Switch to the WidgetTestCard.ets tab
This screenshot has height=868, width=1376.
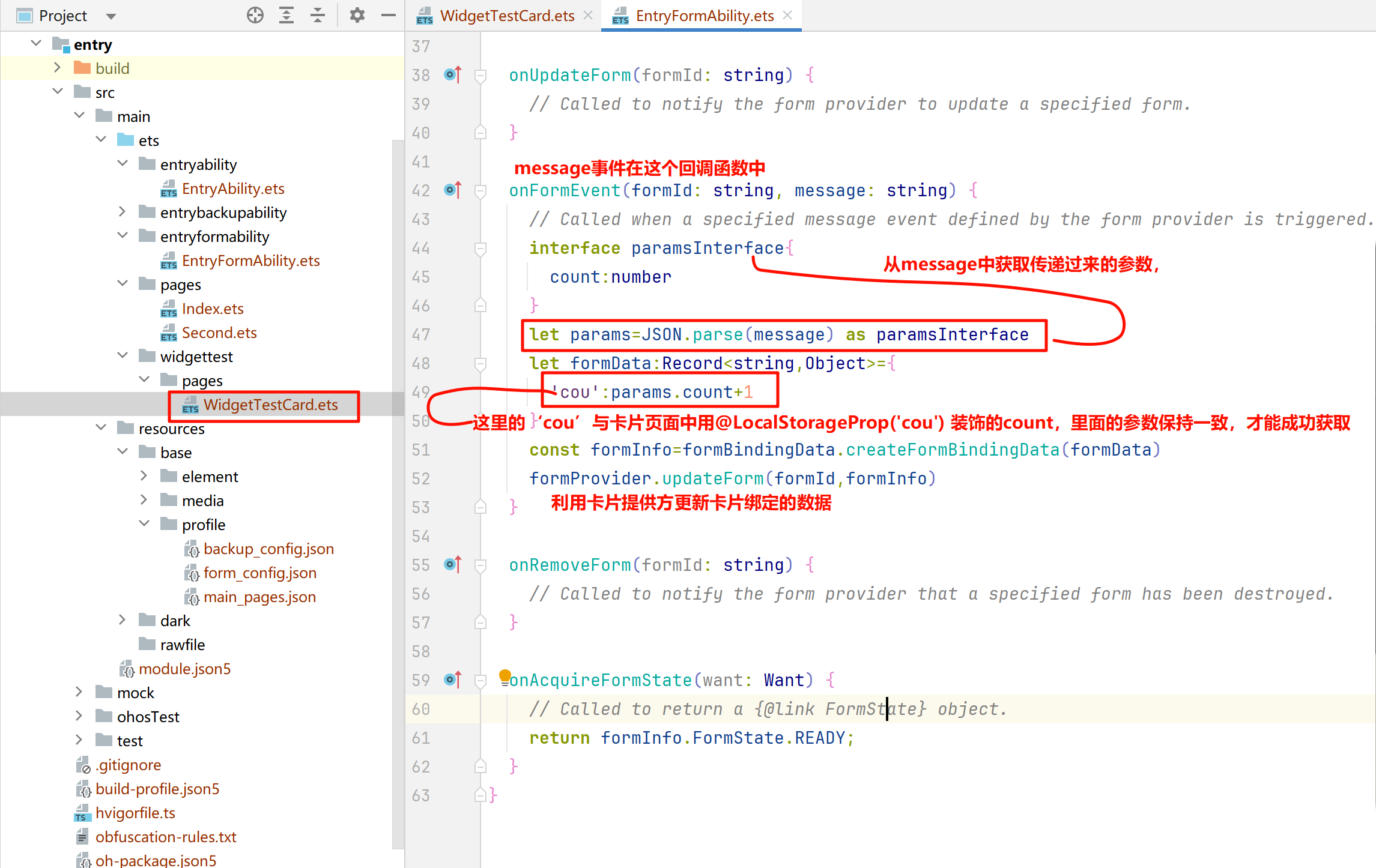(506, 16)
